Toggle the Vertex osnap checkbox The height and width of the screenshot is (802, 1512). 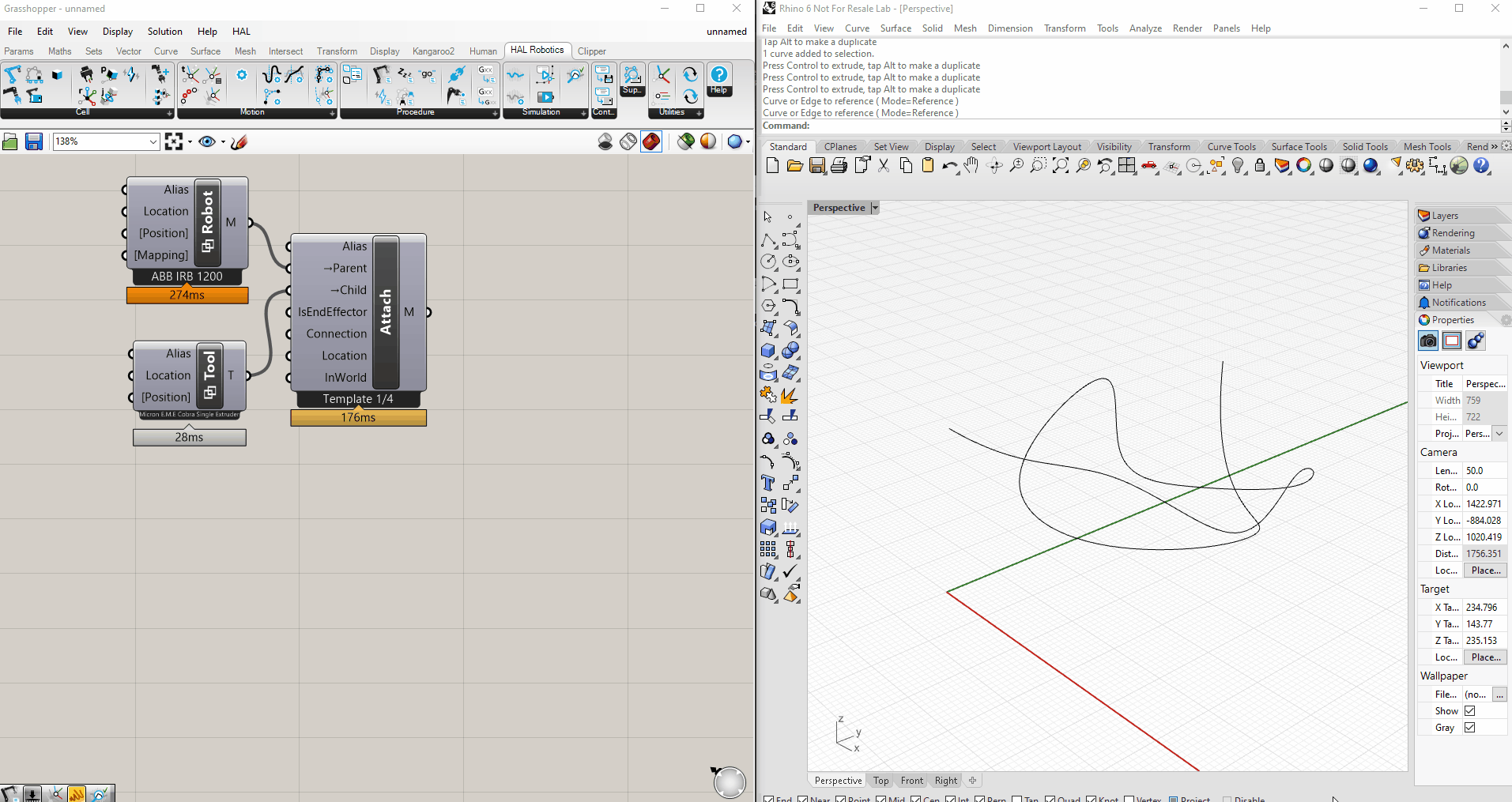click(x=1129, y=799)
